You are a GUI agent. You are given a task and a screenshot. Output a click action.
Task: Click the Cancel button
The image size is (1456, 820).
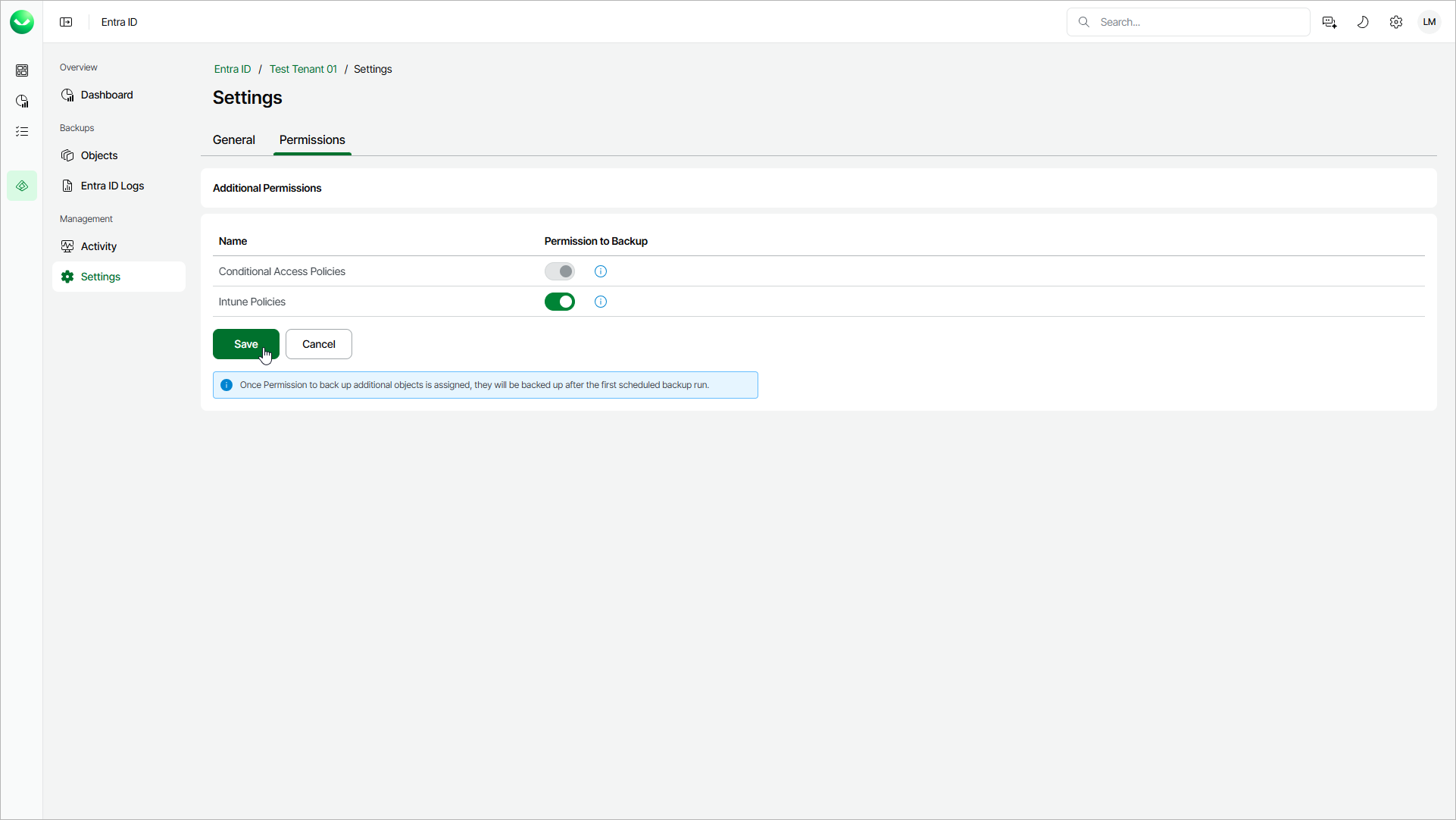click(x=319, y=344)
